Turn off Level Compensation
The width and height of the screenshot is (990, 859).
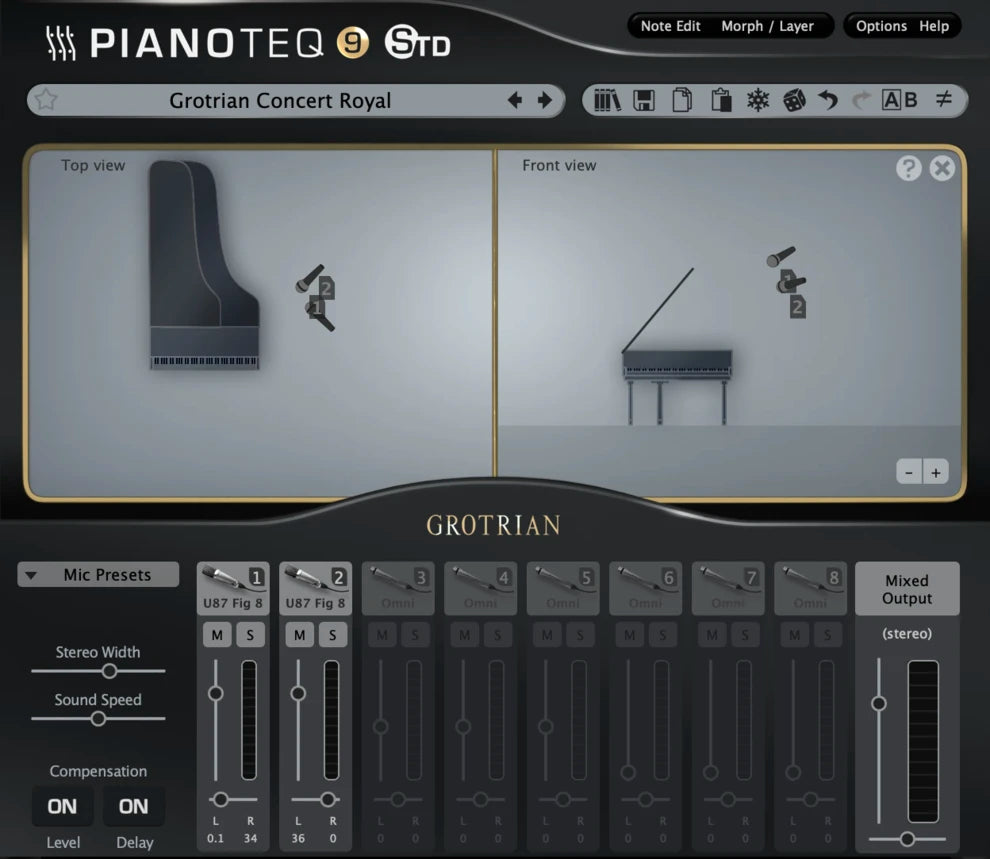click(x=62, y=806)
